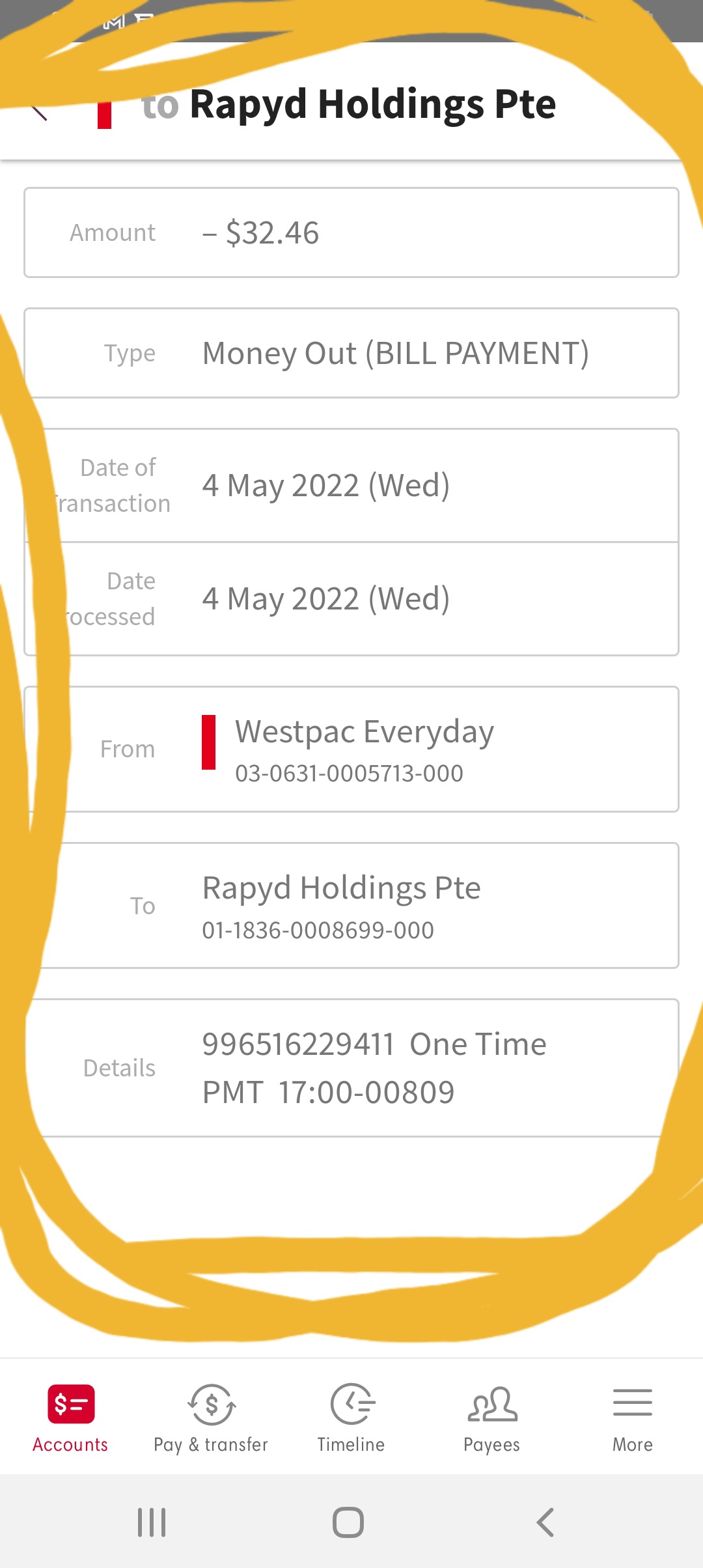Go back using header back arrow
This screenshot has height=1568, width=703.
point(39,109)
